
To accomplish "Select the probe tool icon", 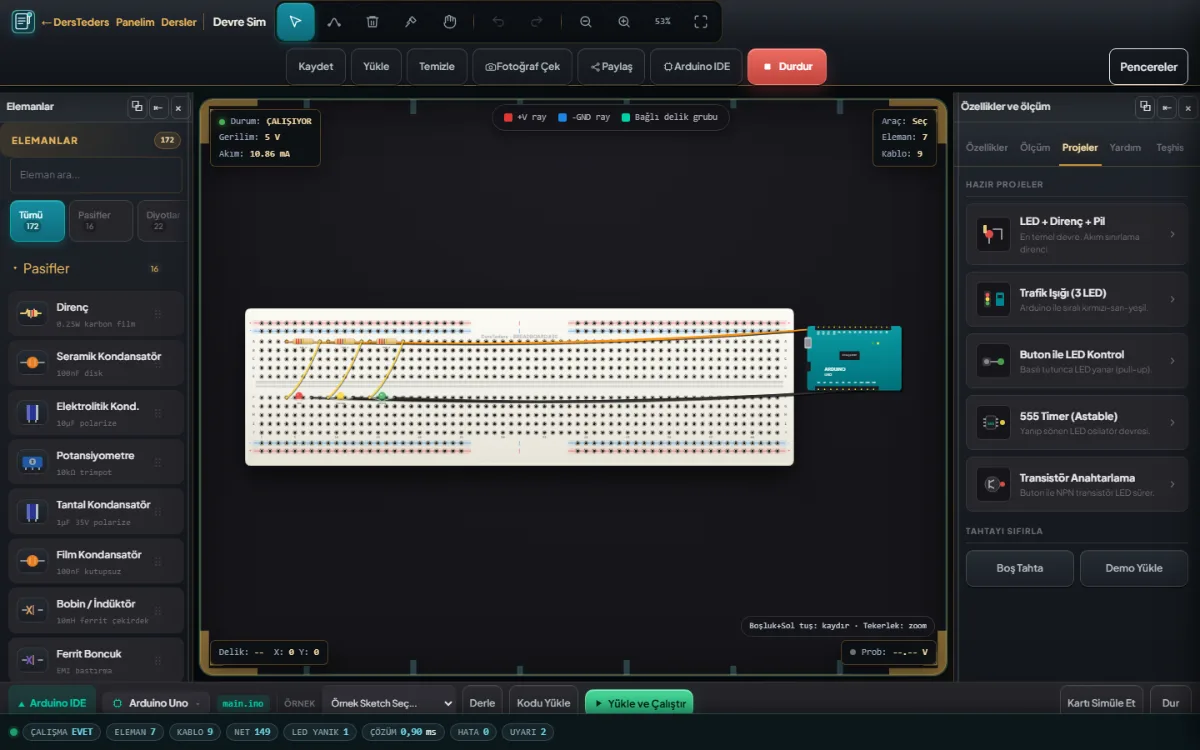I will click(411, 21).
